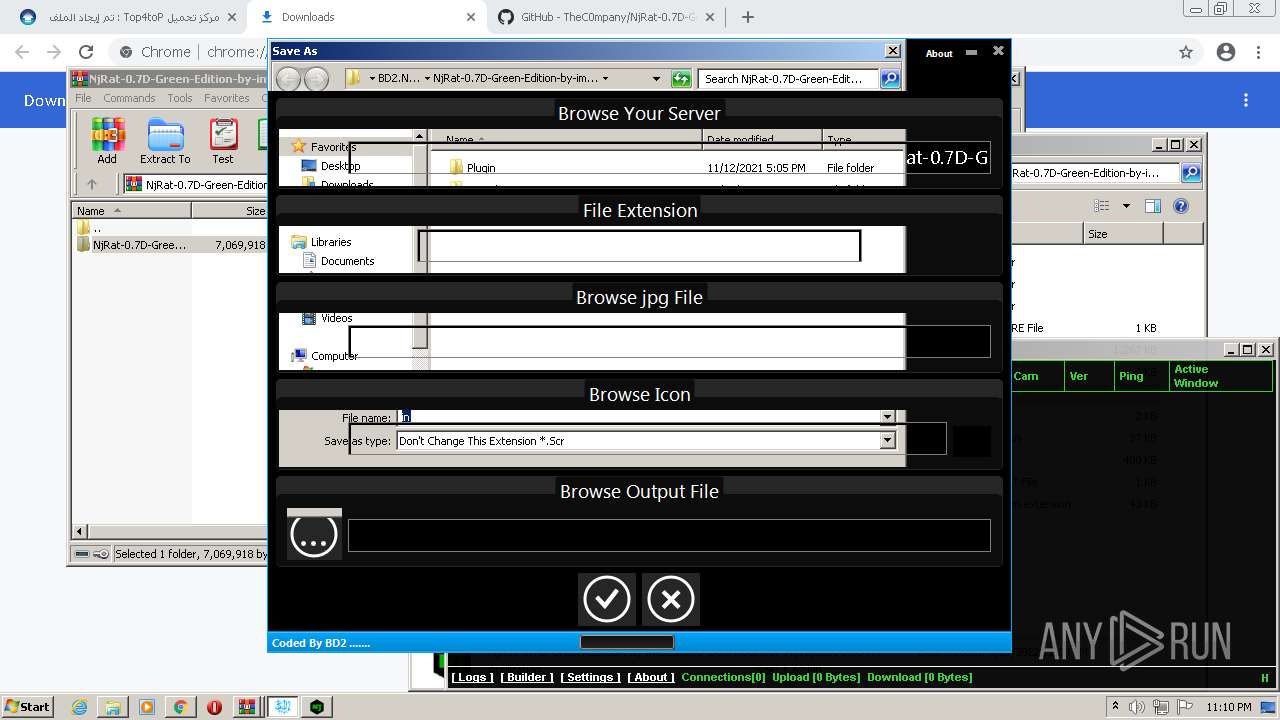Click the browse output file ellipsis button

click(313, 535)
